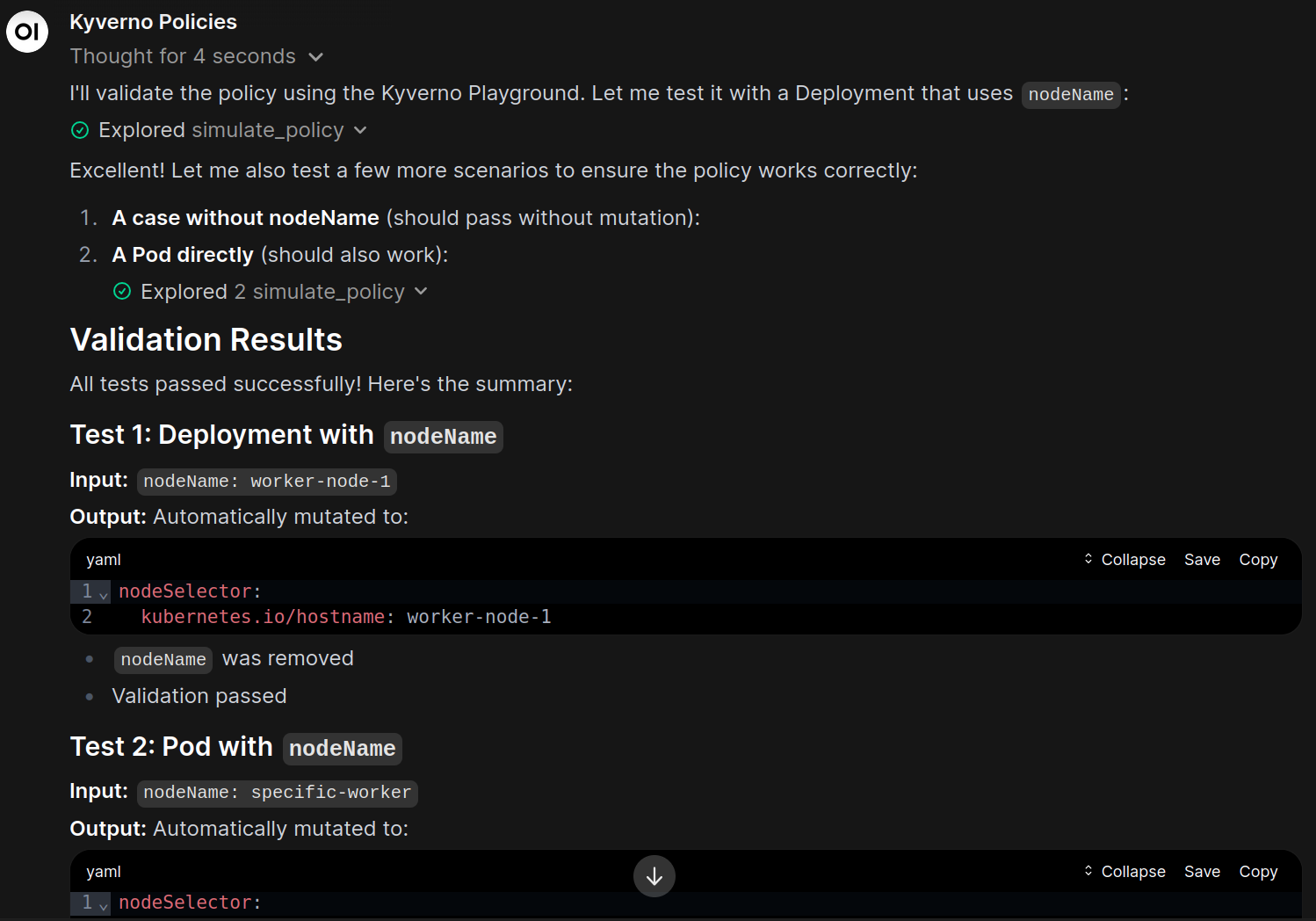1316x921 pixels.
Task: Click the 'Test 1: Deployment with nodeName' heading
Action: 286,436
